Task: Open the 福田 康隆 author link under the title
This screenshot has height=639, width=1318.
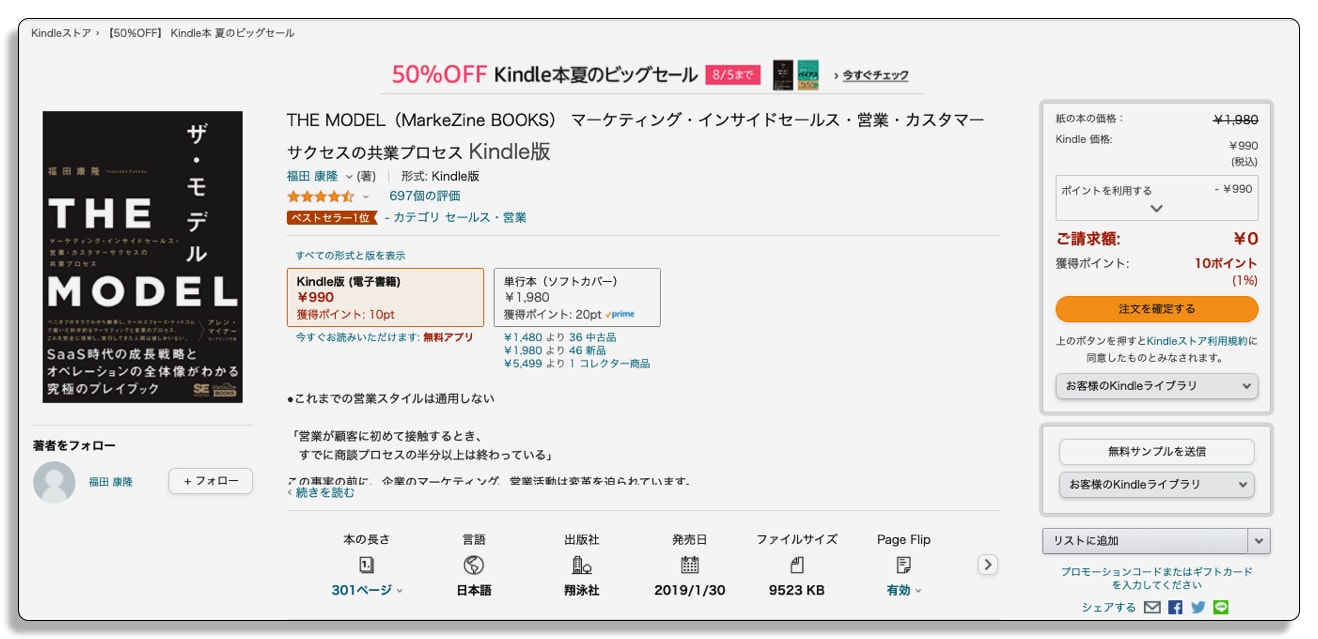Action: pyautogui.click(x=313, y=176)
